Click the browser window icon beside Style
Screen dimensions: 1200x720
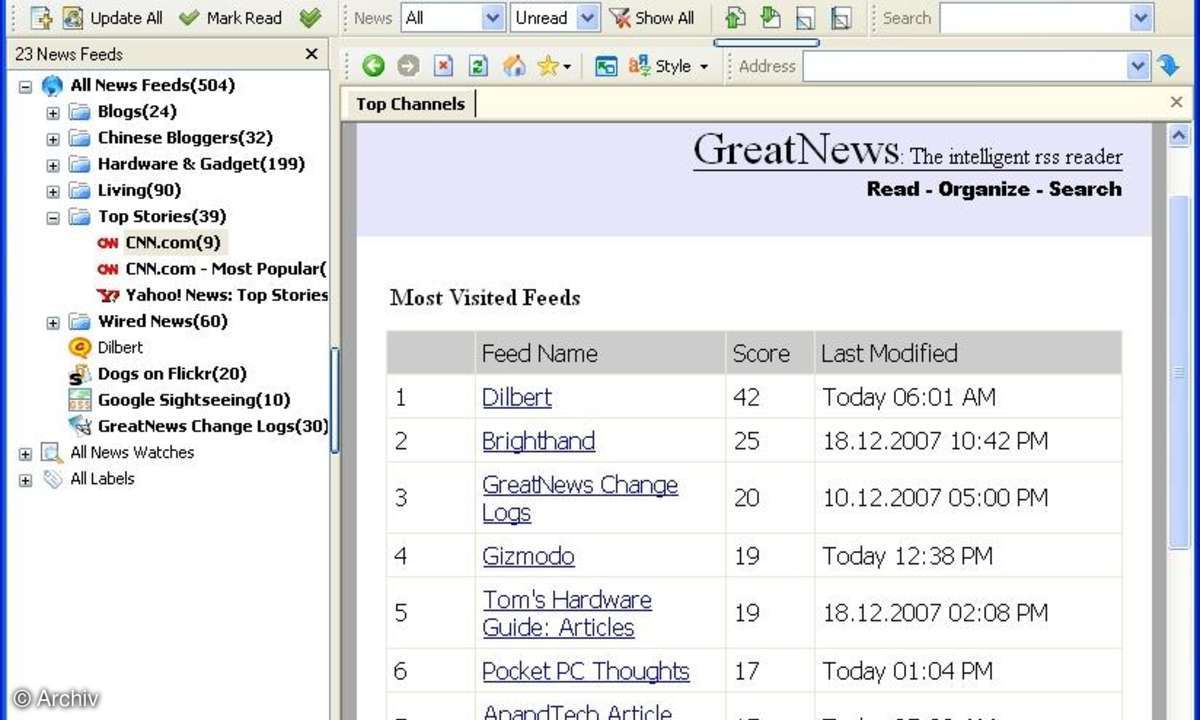coord(606,66)
